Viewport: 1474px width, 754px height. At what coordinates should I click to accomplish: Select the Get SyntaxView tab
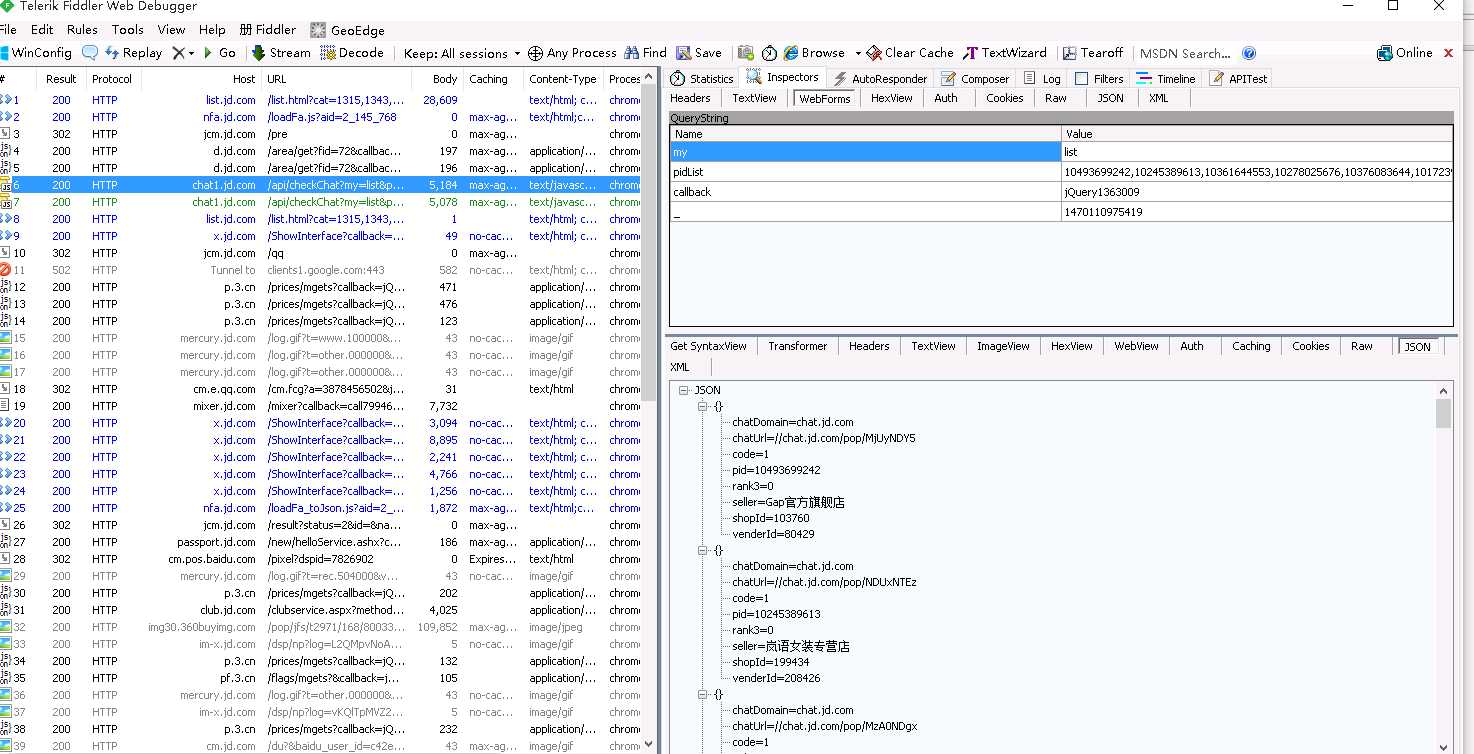[x=708, y=346]
